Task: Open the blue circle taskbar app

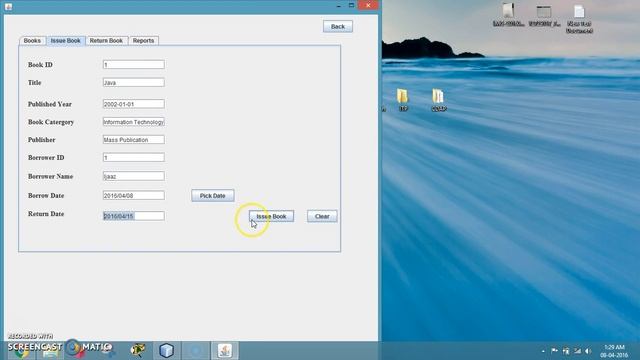Action: [x=196, y=350]
